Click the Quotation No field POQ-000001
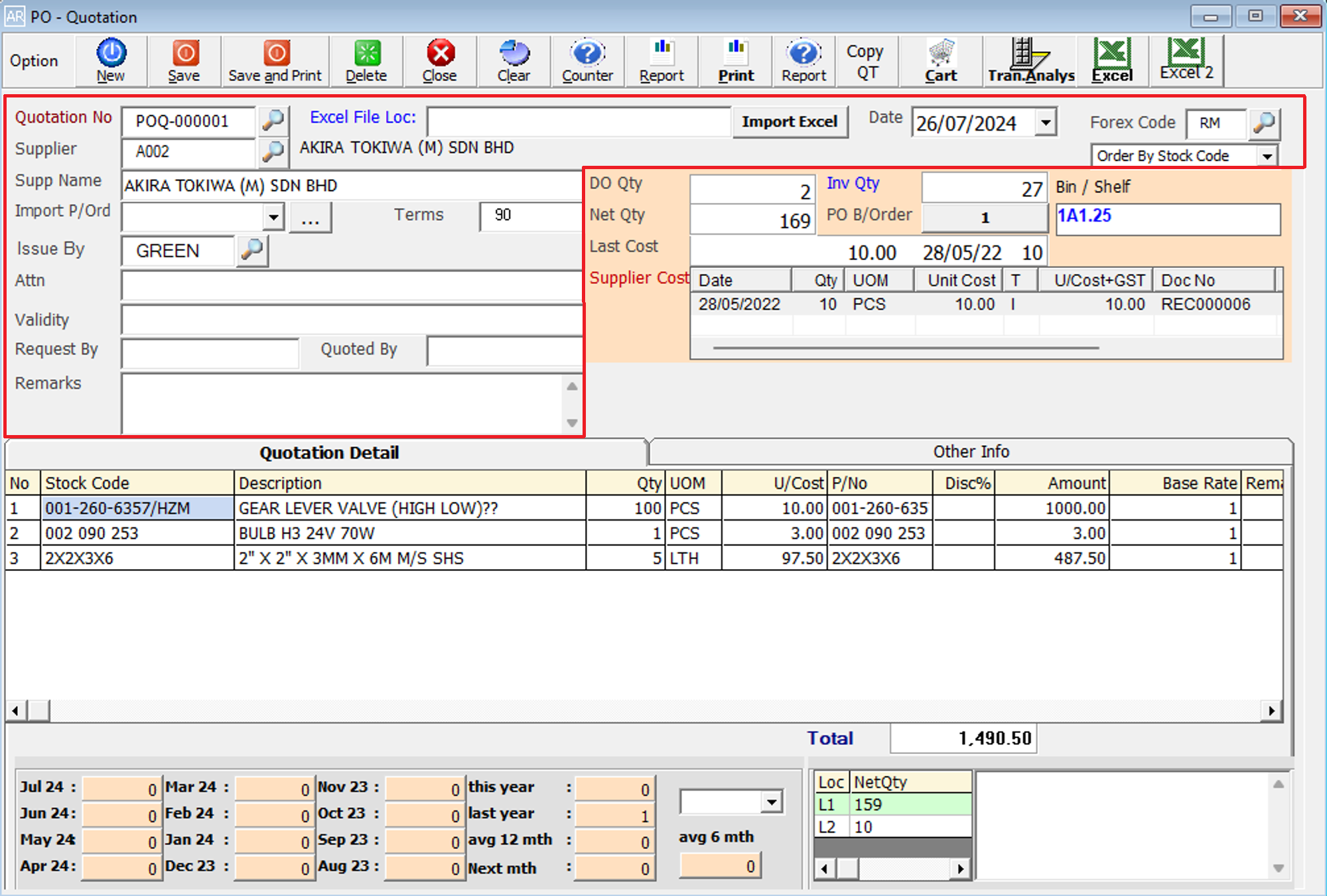The height and width of the screenshot is (896, 1327). [188, 121]
